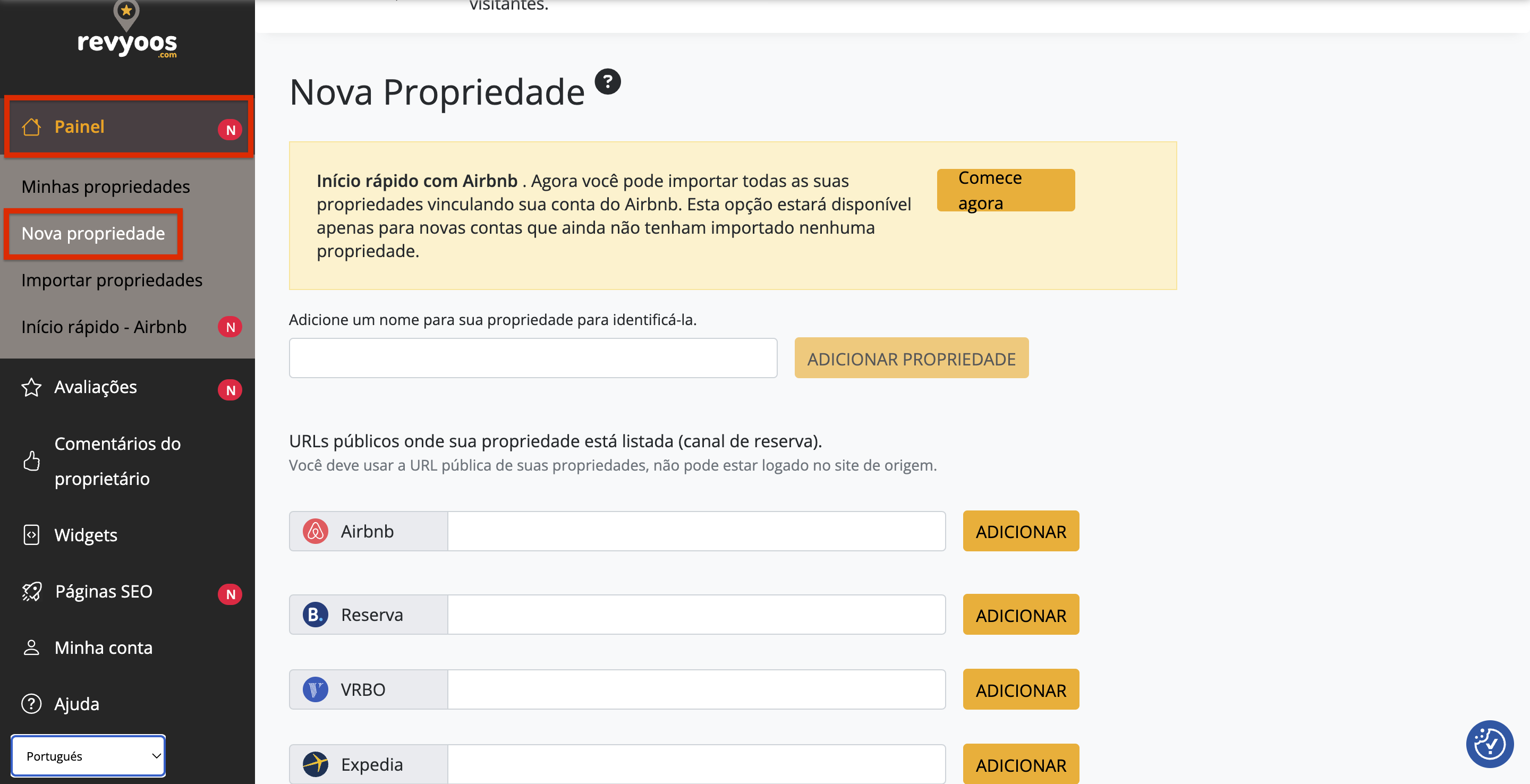Image resolution: width=1530 pixels, height=784 pixels.
Task: Select Minhas propriedades in the sidebar
Action: 105,186
